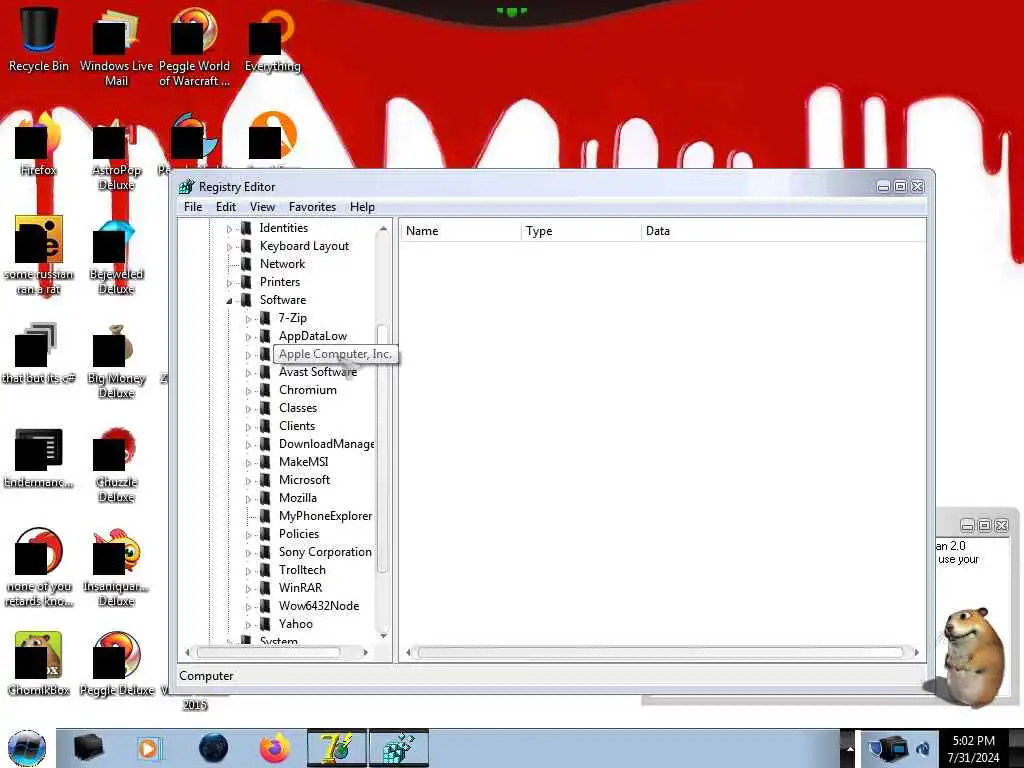The width and height of the screenshot is (1024, 768).
Task: Select the Sony Corporation key
Action: pyautogui.click(x=325, y=552)
